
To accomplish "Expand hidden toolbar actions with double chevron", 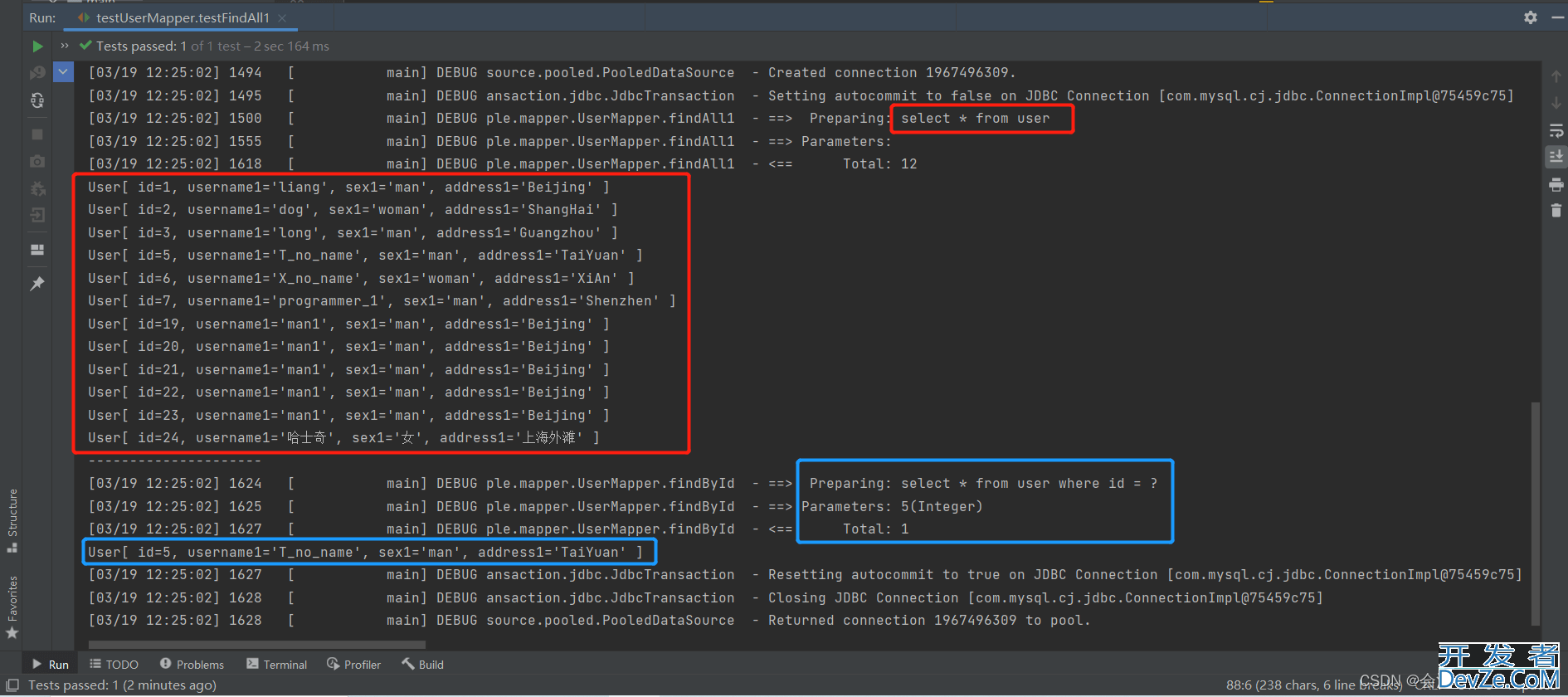I will pyautogui.click(x=65, y=46).
